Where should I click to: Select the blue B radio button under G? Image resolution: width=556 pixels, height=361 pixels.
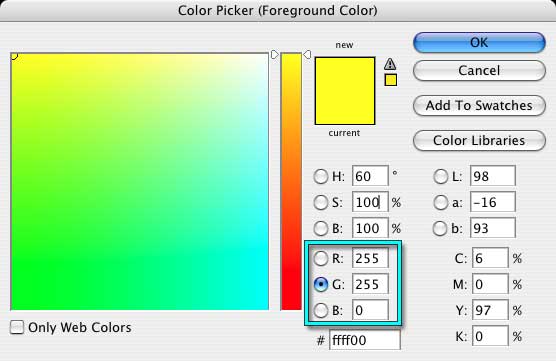[321, 310]
